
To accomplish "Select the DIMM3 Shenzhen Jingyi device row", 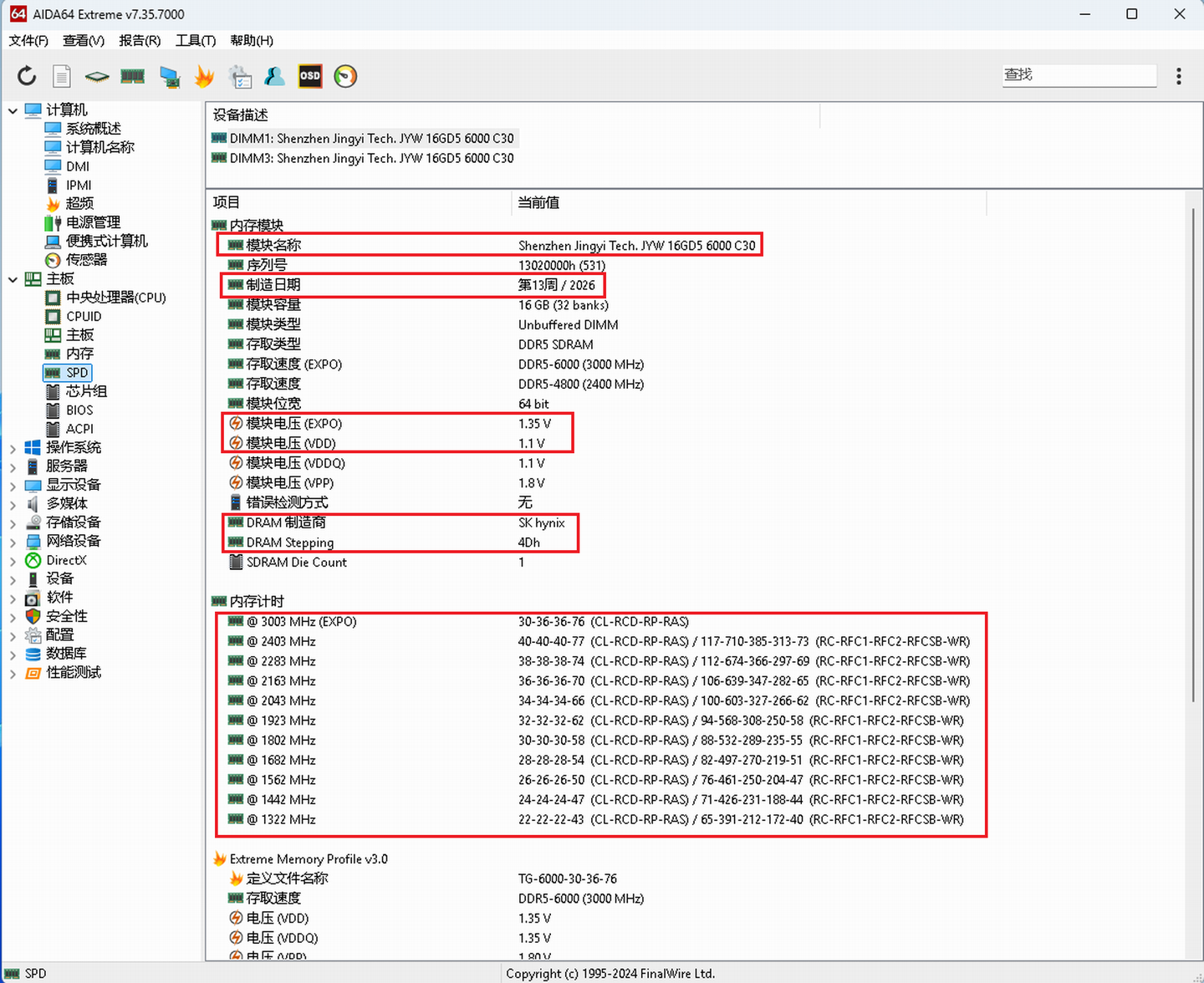I will (x=363, y=158).
